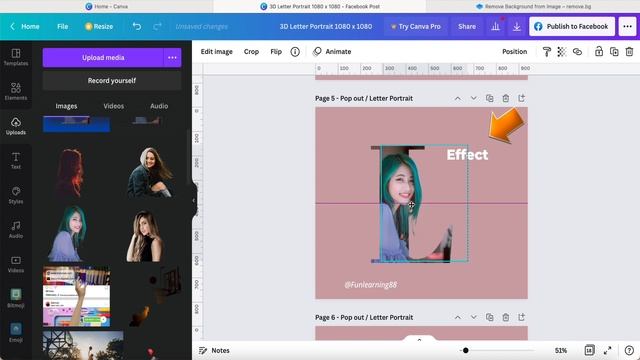
Task: Move Page 5 up
Action: pos(458,98)
